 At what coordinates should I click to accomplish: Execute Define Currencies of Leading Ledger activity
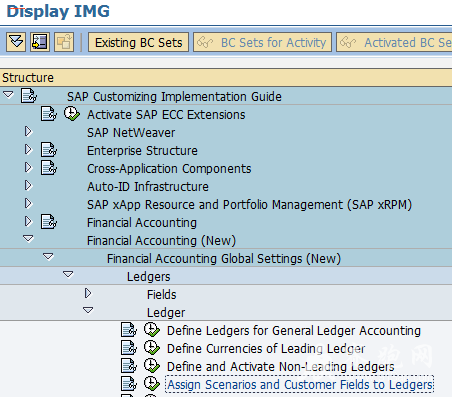click(x=152, y=348)
